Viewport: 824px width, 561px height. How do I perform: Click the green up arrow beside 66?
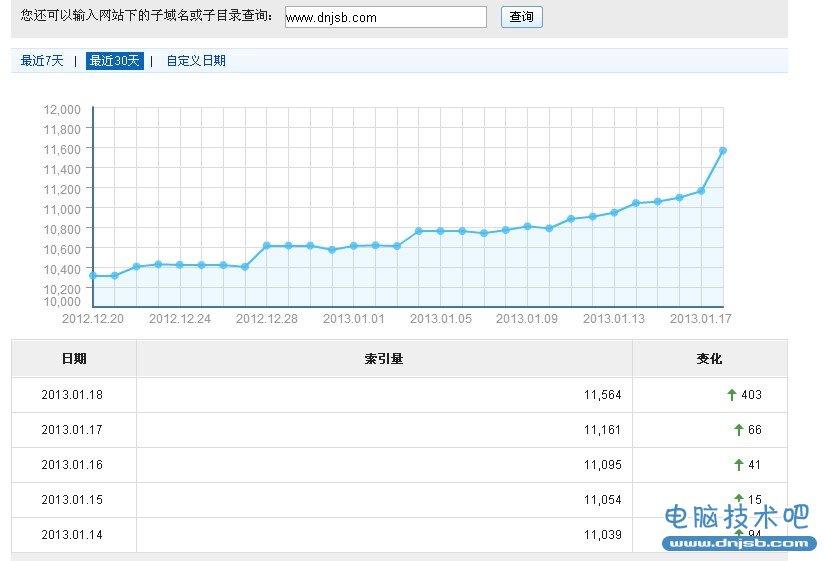pyautogui.click(x=739, y=430)
